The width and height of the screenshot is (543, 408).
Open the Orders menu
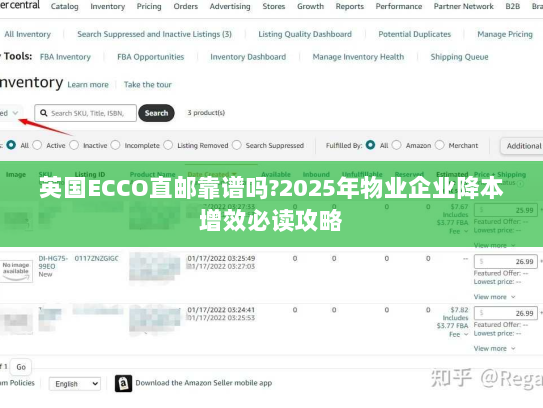186,7
